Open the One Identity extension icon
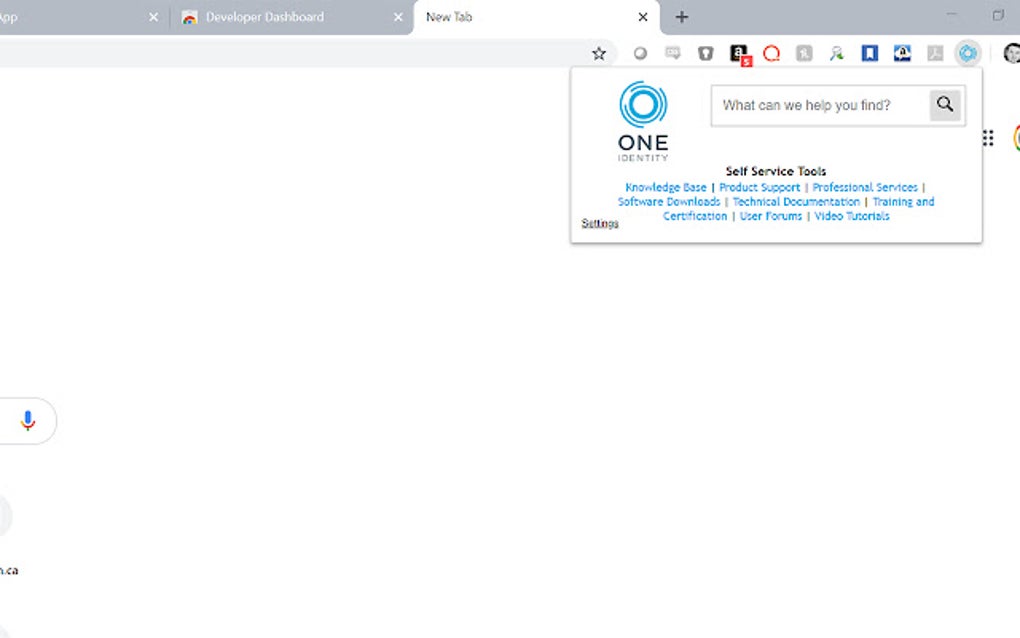Viewport: 1020px width, 638px height. coord(966,52)
